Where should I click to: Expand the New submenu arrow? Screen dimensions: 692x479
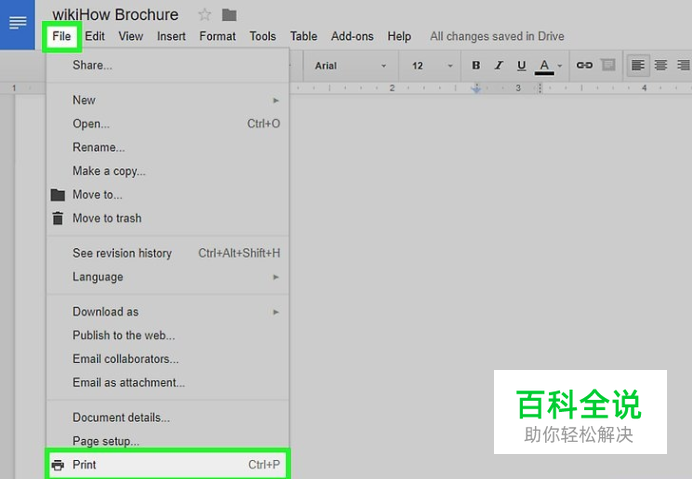point(276,101)
